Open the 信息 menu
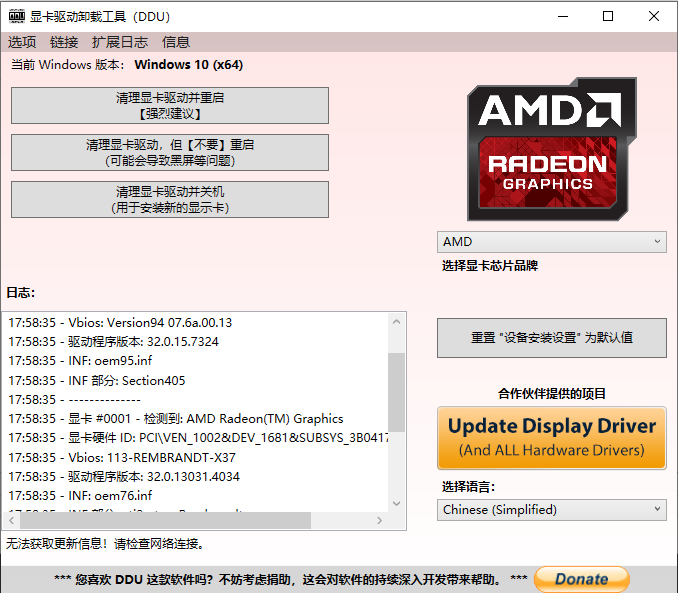 click(x=176, y=42)
